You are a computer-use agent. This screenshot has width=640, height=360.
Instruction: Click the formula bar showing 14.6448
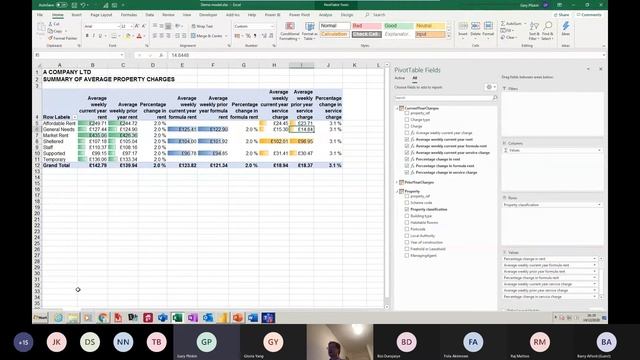point(385,55)
